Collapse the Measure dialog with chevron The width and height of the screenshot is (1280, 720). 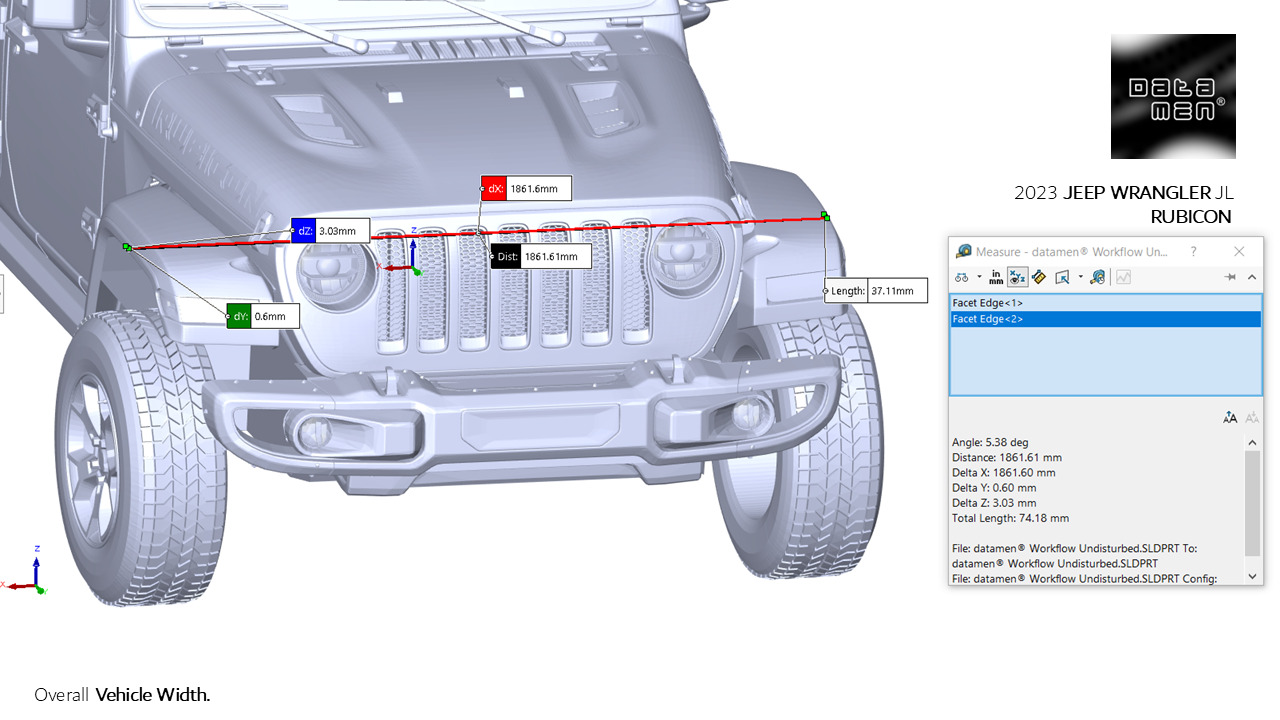1251,277
